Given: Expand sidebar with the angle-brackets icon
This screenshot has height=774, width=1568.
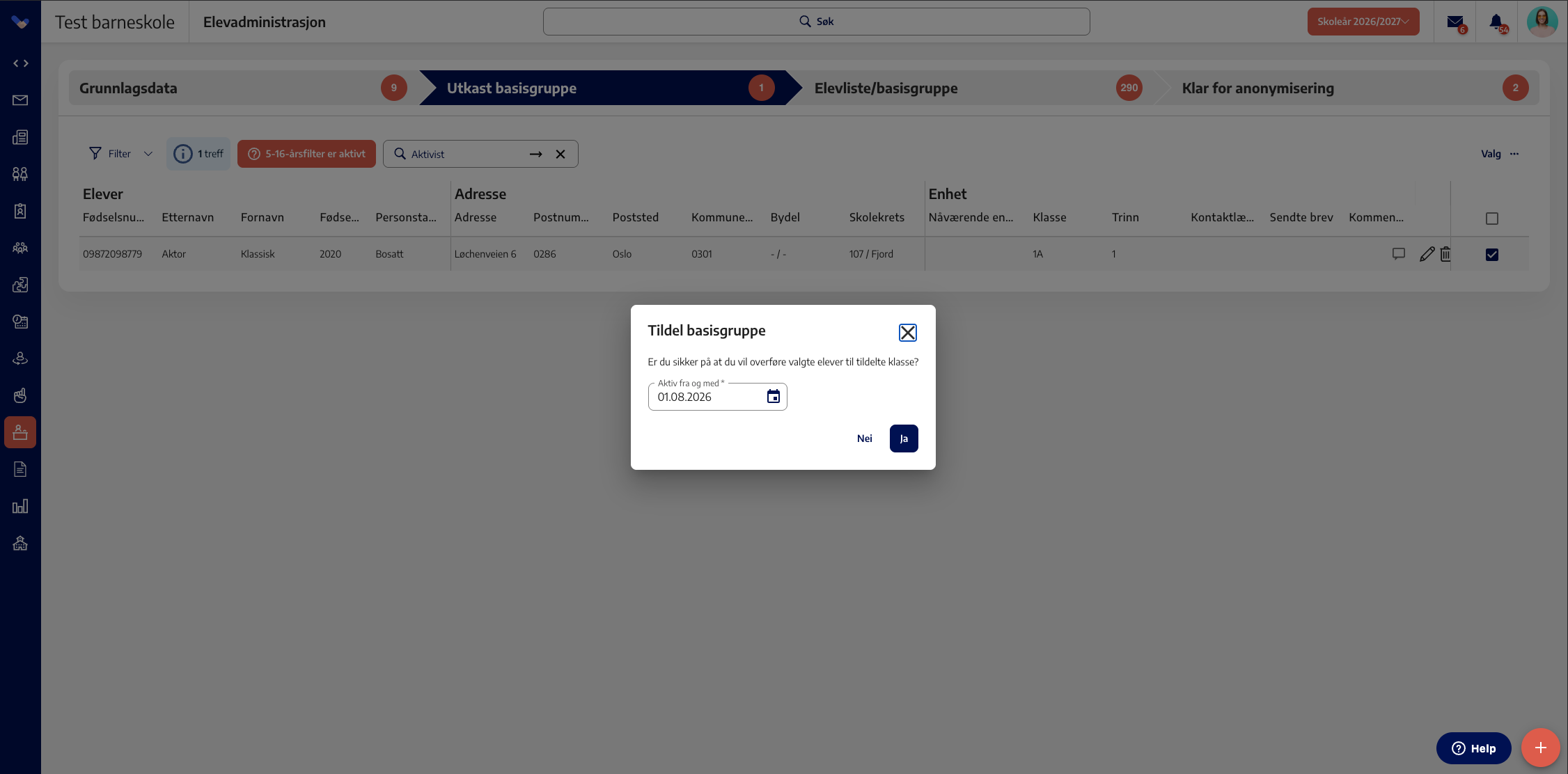Looking at the screenshot, I should [x=20, y=63].
